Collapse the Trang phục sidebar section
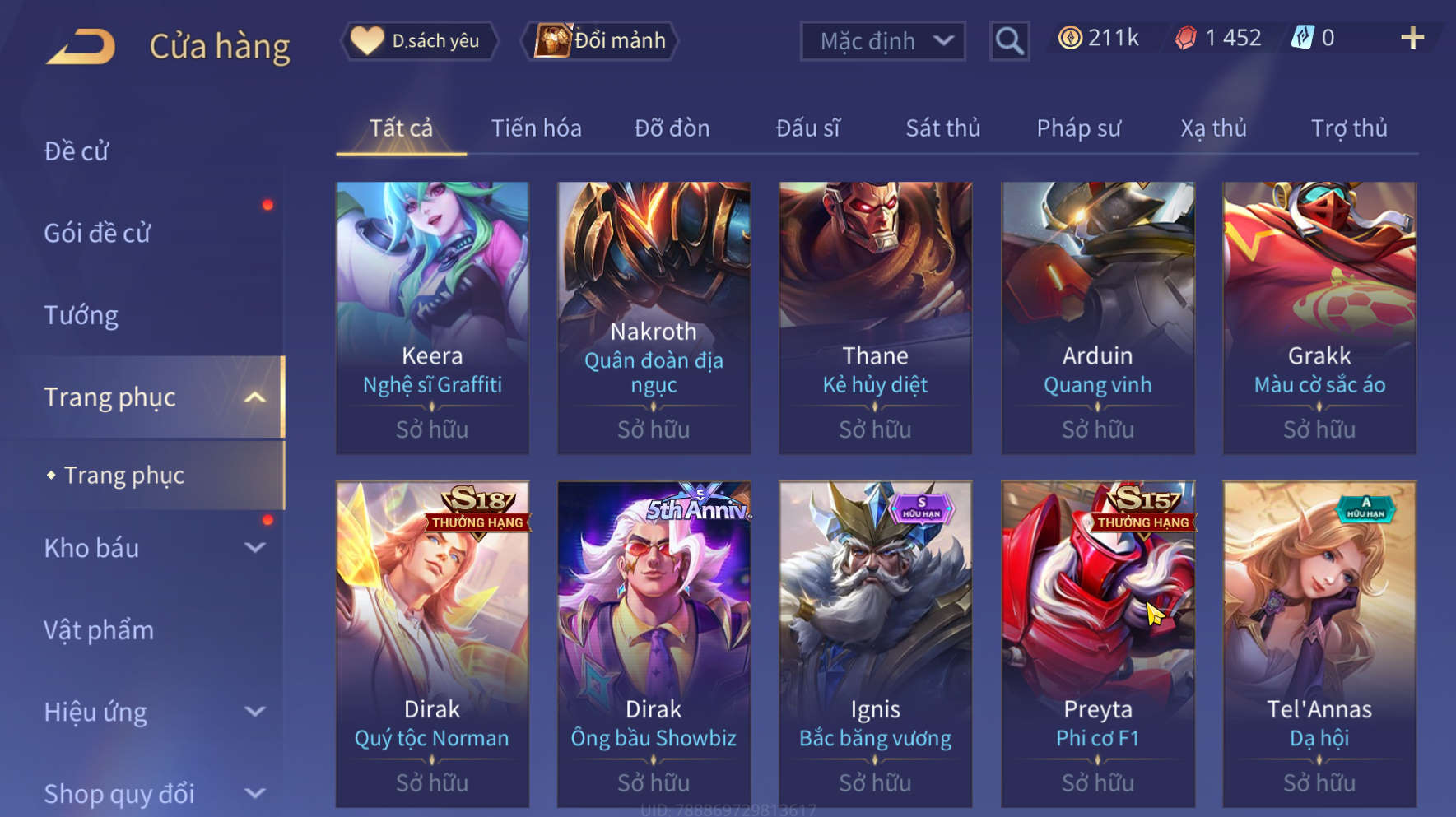The height and width of the screenshot is (817, 1456). pyautogui.click(x=255, y=397)
